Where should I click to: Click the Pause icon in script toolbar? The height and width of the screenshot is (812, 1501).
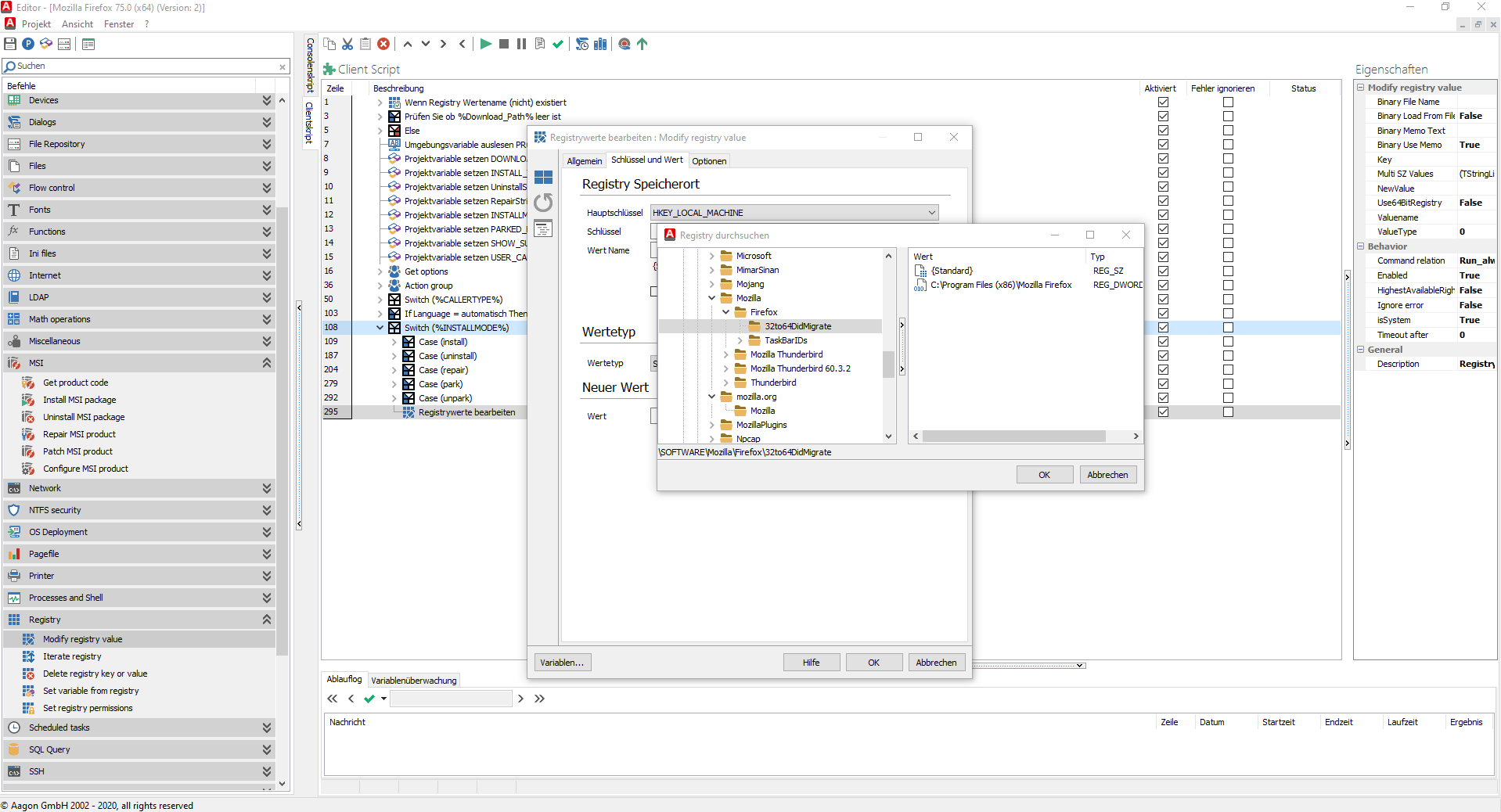point(521,44)
